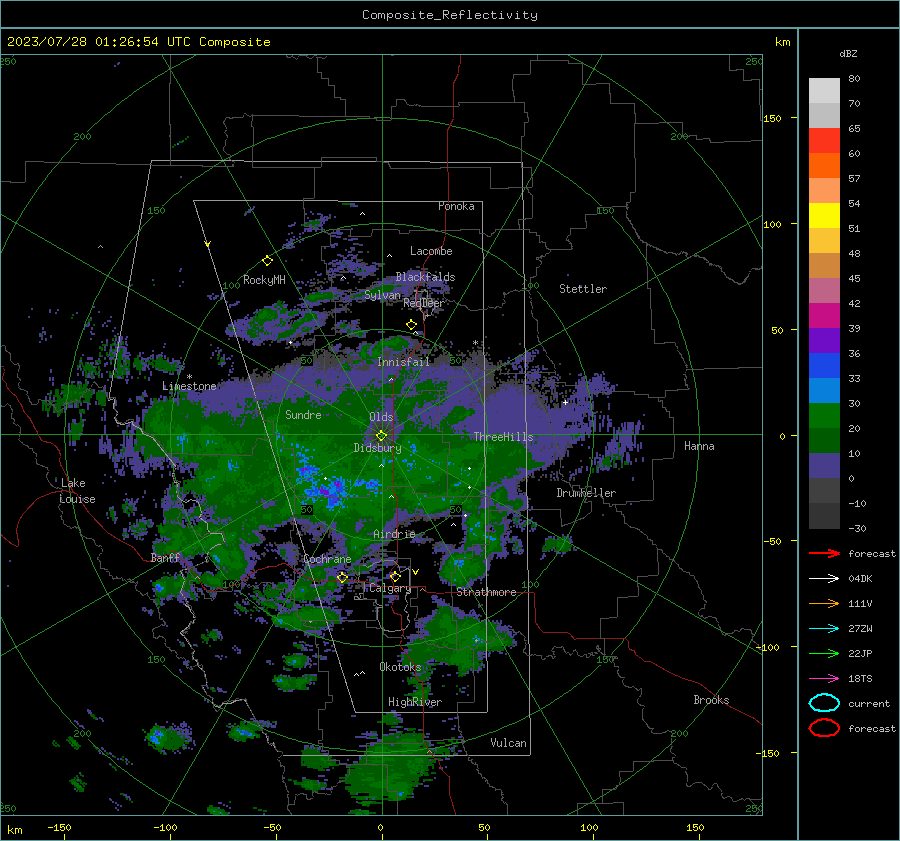Click the Sundre label
This screenshot has width=900, height=841.
pyautogui.click(x=304, y=414)
